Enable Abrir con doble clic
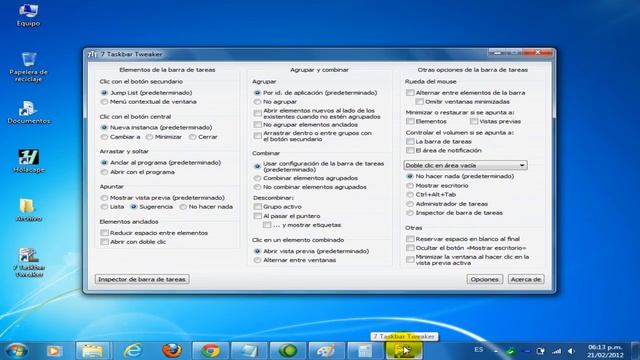The width and height of the screenshot is (640, 360). coord(133,242)
